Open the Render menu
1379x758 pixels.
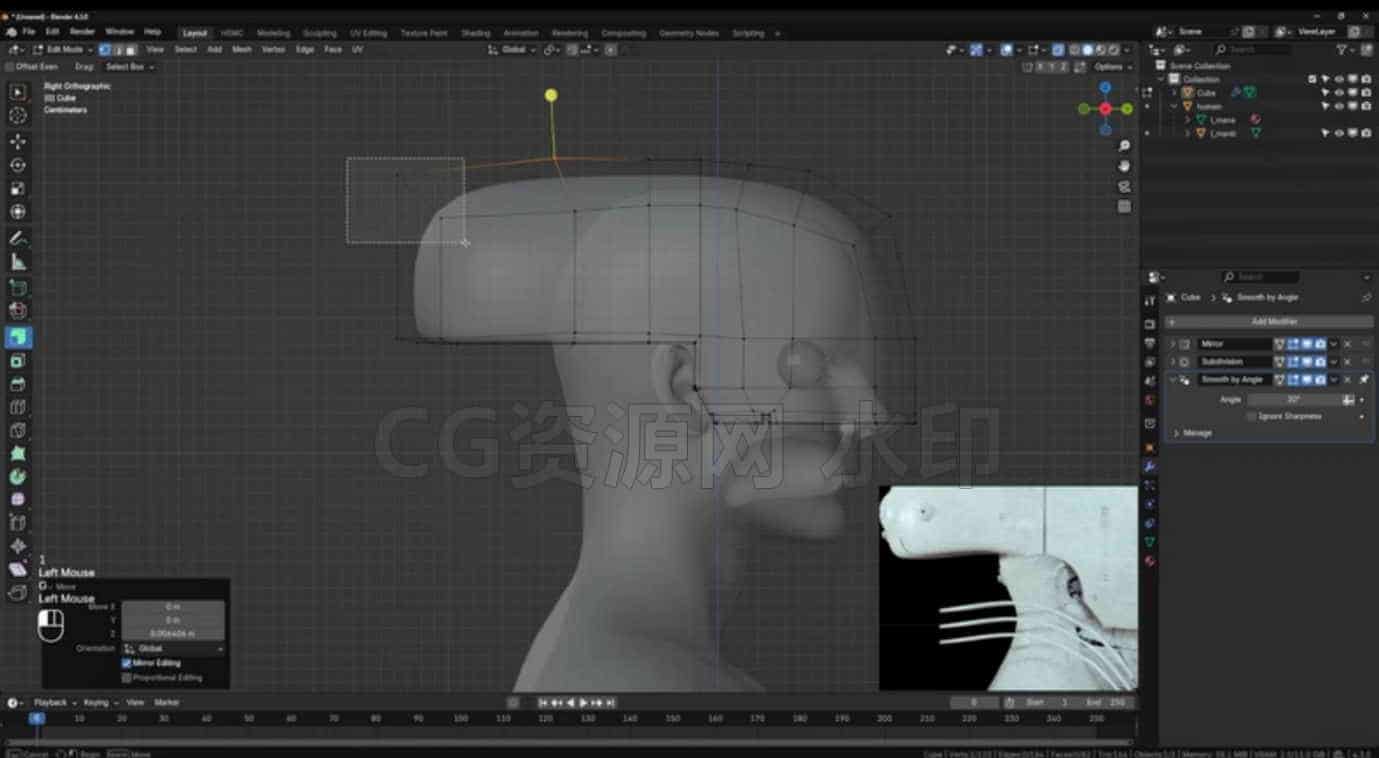(x=82, y=32)
